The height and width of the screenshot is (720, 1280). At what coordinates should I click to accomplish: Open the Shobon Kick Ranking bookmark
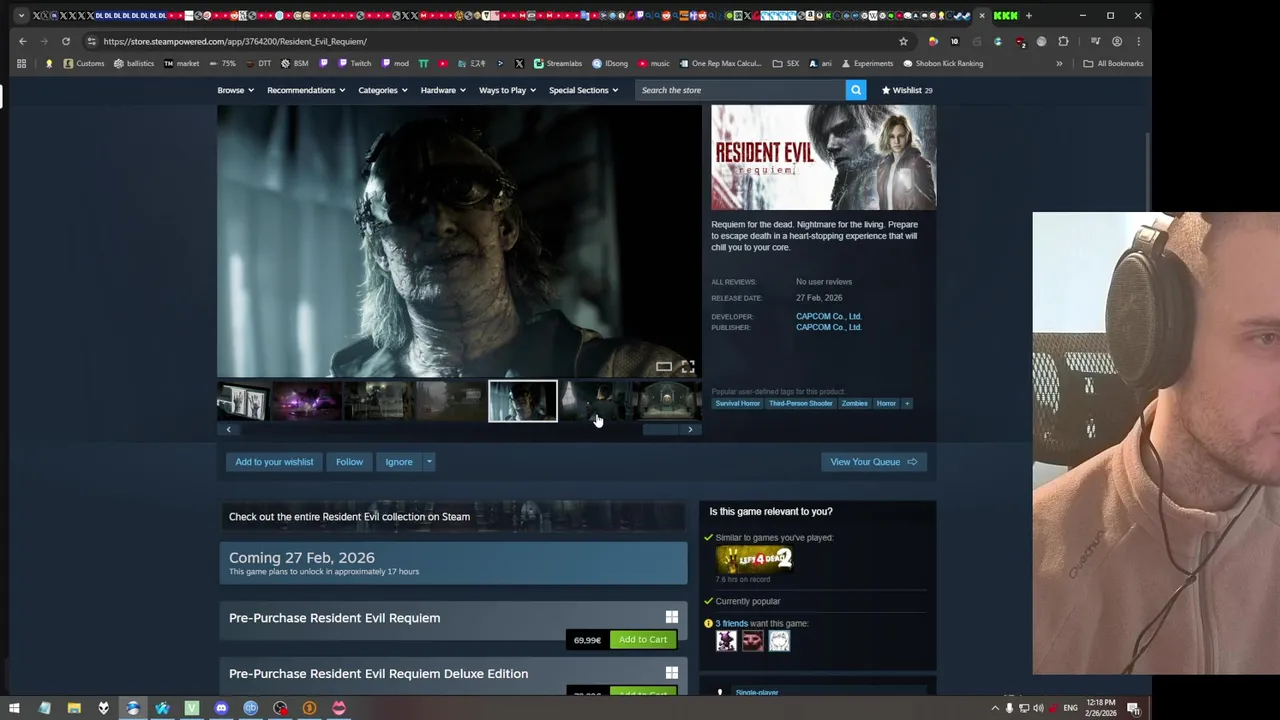pyautogui.click(x=943, y=63)
